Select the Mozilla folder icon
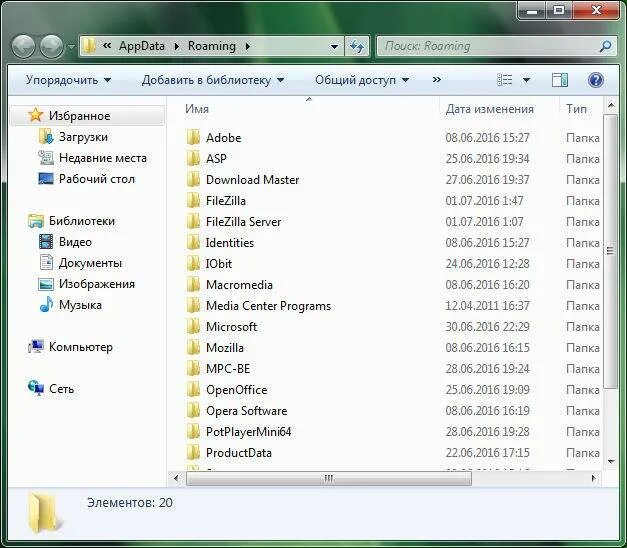This screenshot has height=548, width=627. tap(193, 347)
